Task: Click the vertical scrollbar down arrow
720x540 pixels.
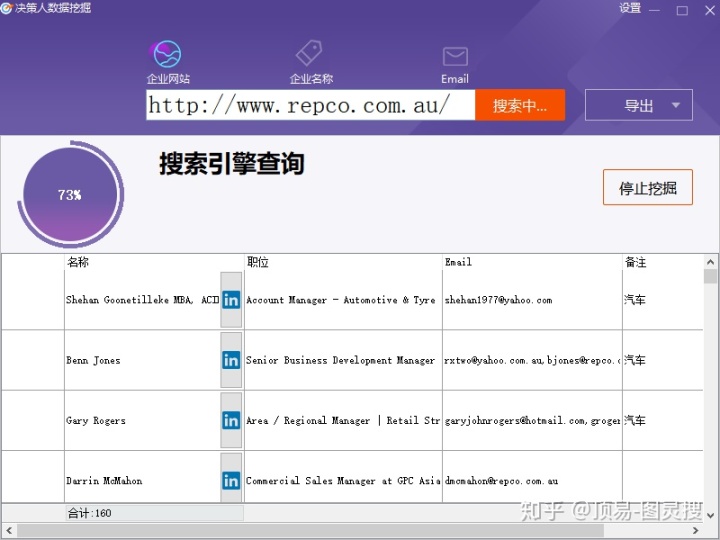Action: point(710,515)
